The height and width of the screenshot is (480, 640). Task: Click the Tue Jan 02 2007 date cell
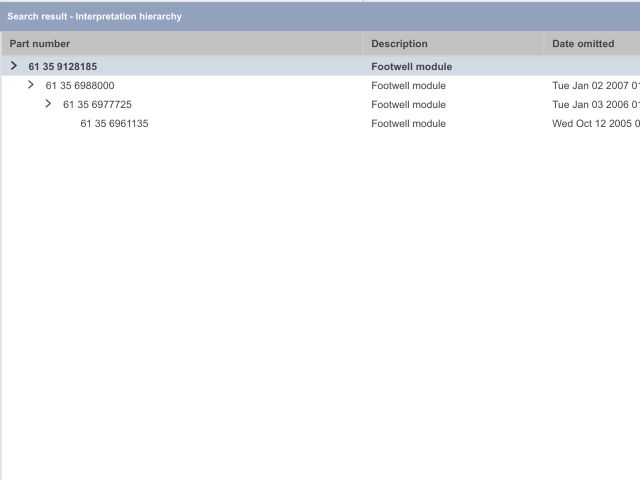click(x=595, y=86)
